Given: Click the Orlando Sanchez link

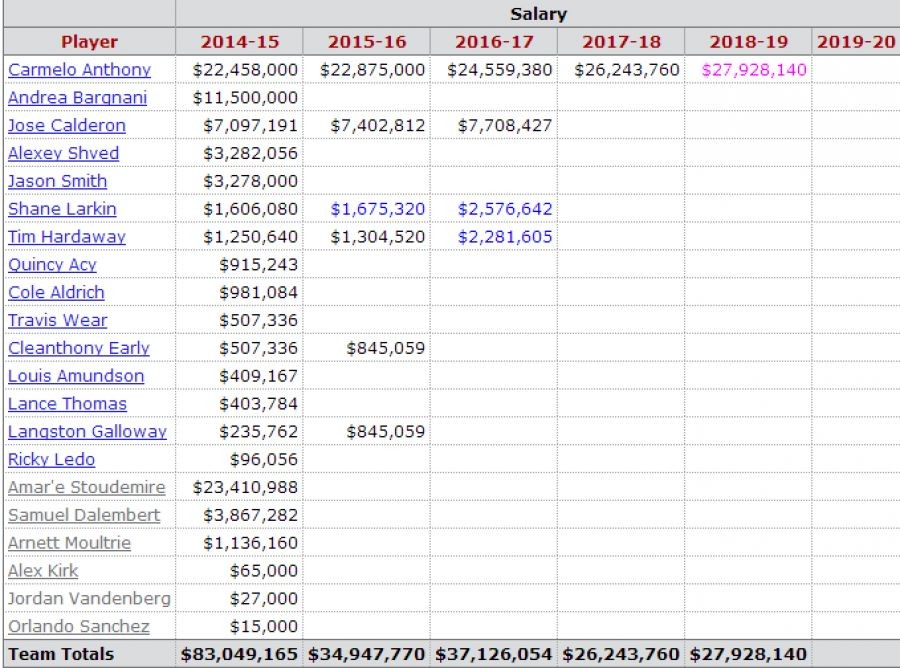Looking at the screenshot, I should click(x=79, y=627).
